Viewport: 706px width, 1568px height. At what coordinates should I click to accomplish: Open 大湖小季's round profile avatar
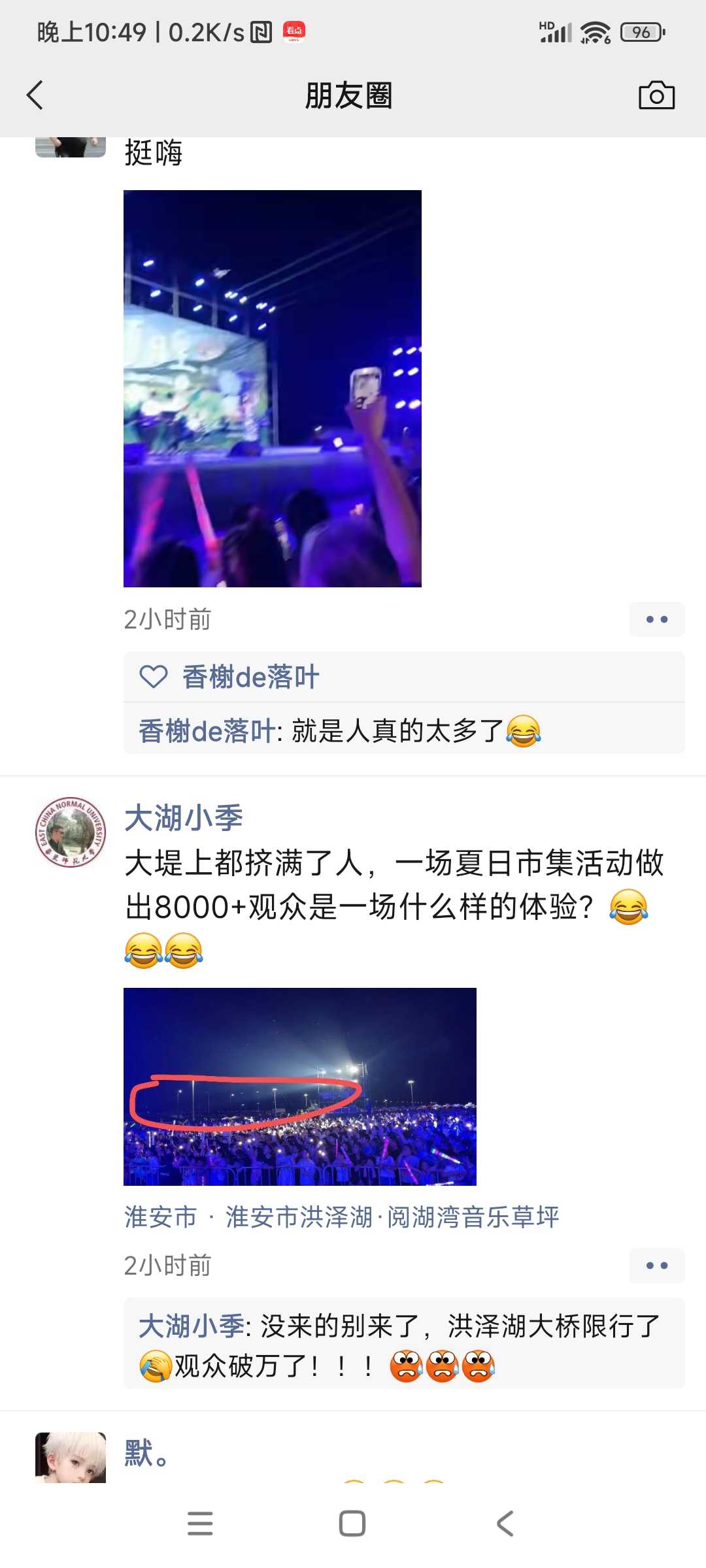[x=71, y=833]
